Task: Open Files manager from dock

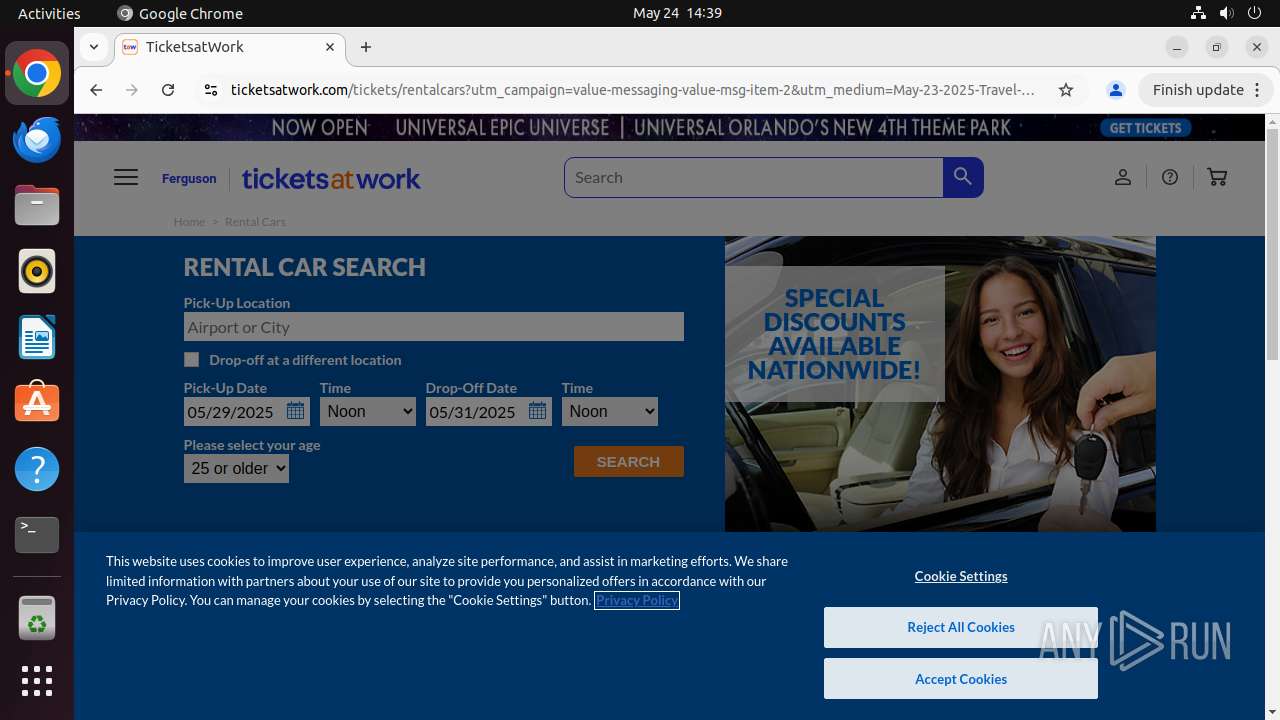Action: 37,205
